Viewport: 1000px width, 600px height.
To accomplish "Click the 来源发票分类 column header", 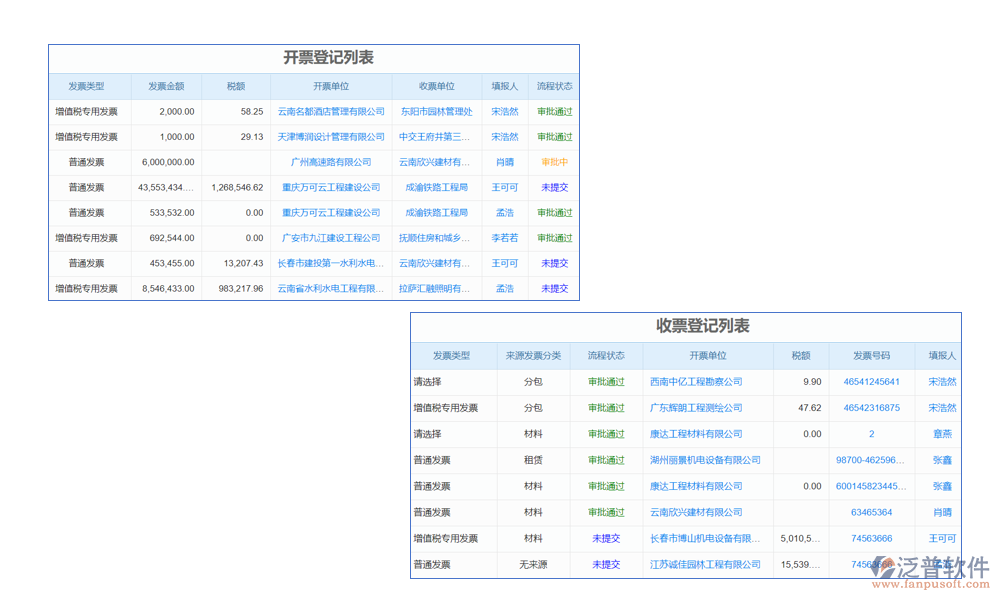I will coord(533,356).
